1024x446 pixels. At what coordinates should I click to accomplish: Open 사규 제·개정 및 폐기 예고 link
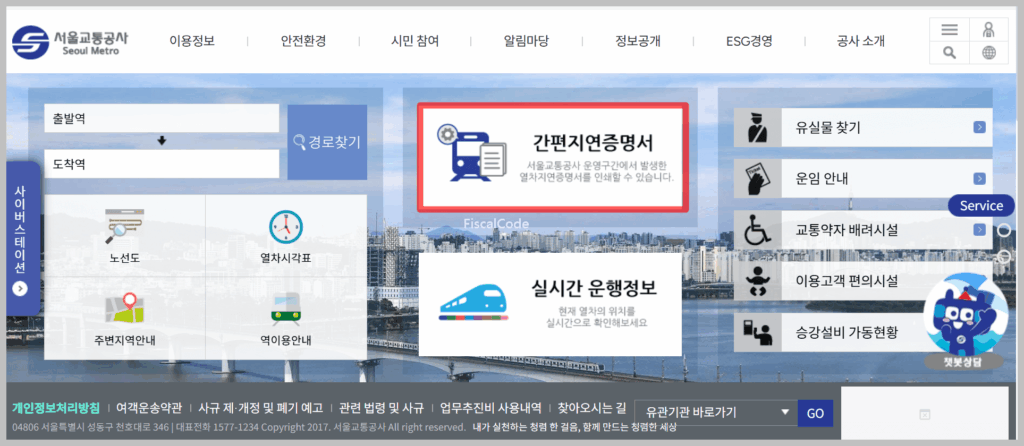point(261,408)
